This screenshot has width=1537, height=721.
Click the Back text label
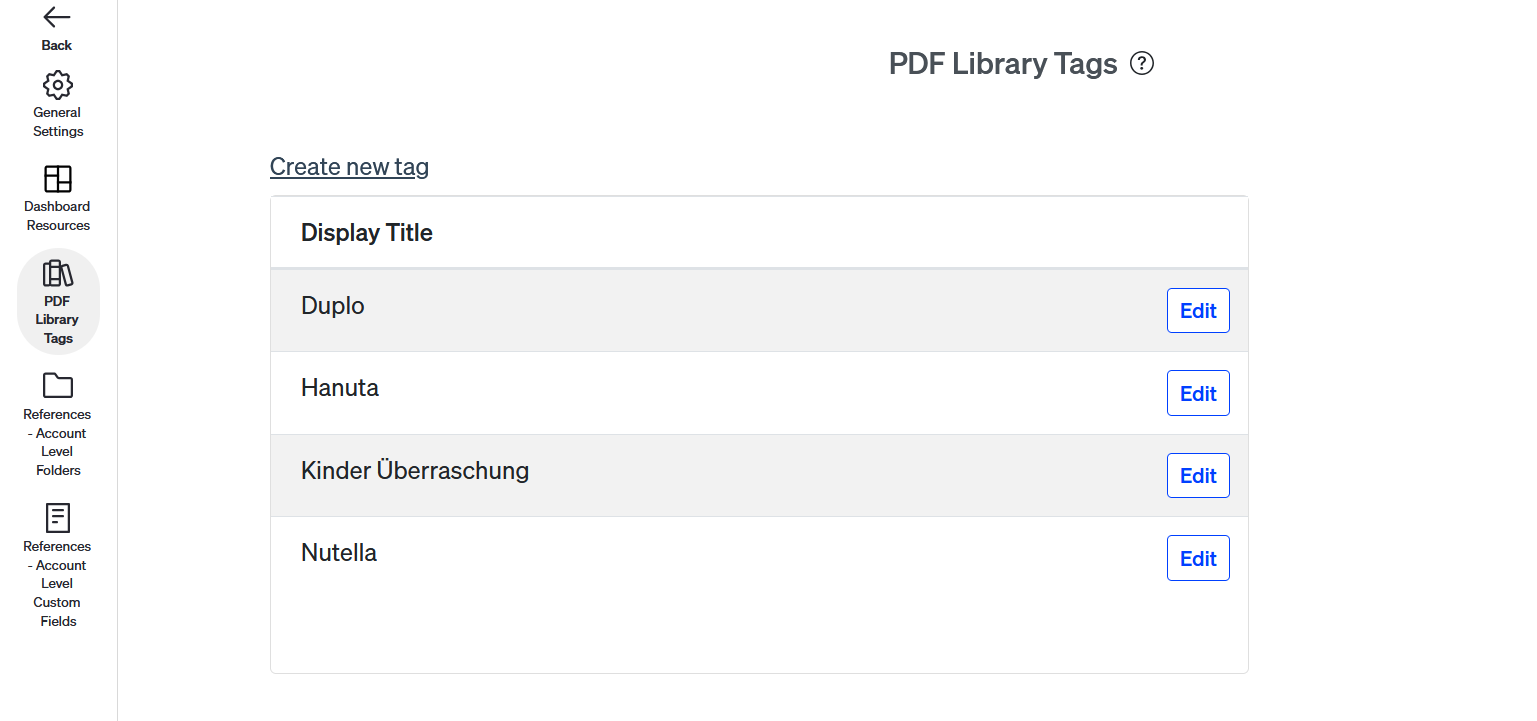(57, 45)
